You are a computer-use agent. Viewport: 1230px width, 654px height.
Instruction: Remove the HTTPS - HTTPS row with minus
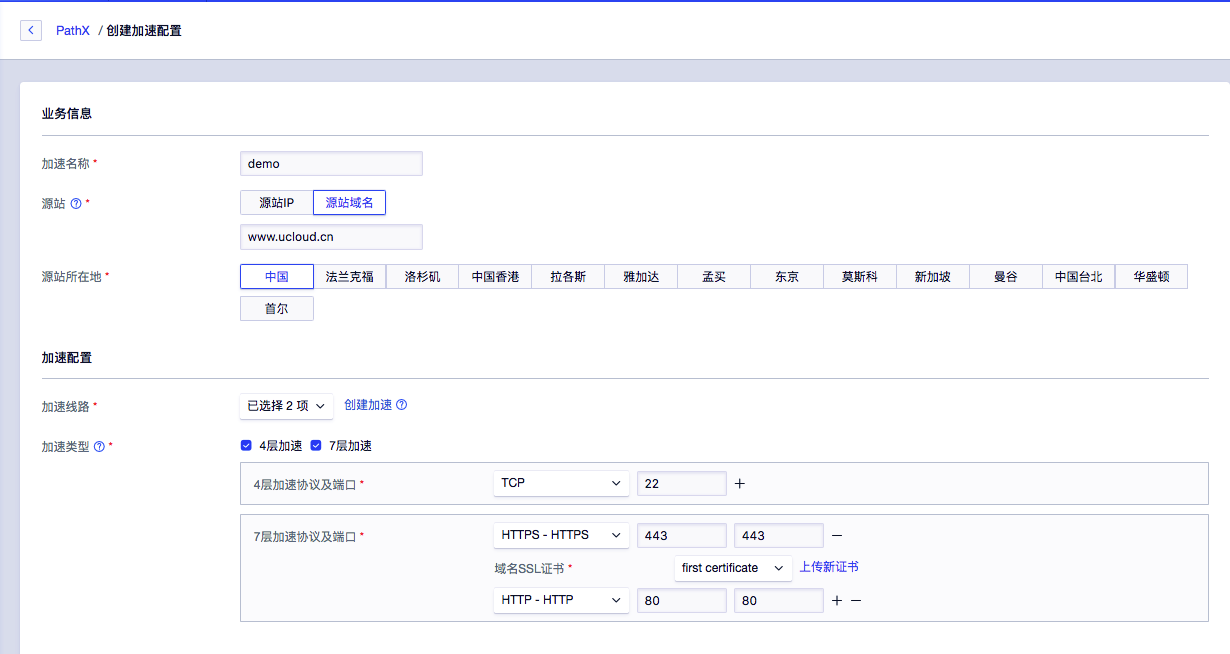tap(837, 535)
